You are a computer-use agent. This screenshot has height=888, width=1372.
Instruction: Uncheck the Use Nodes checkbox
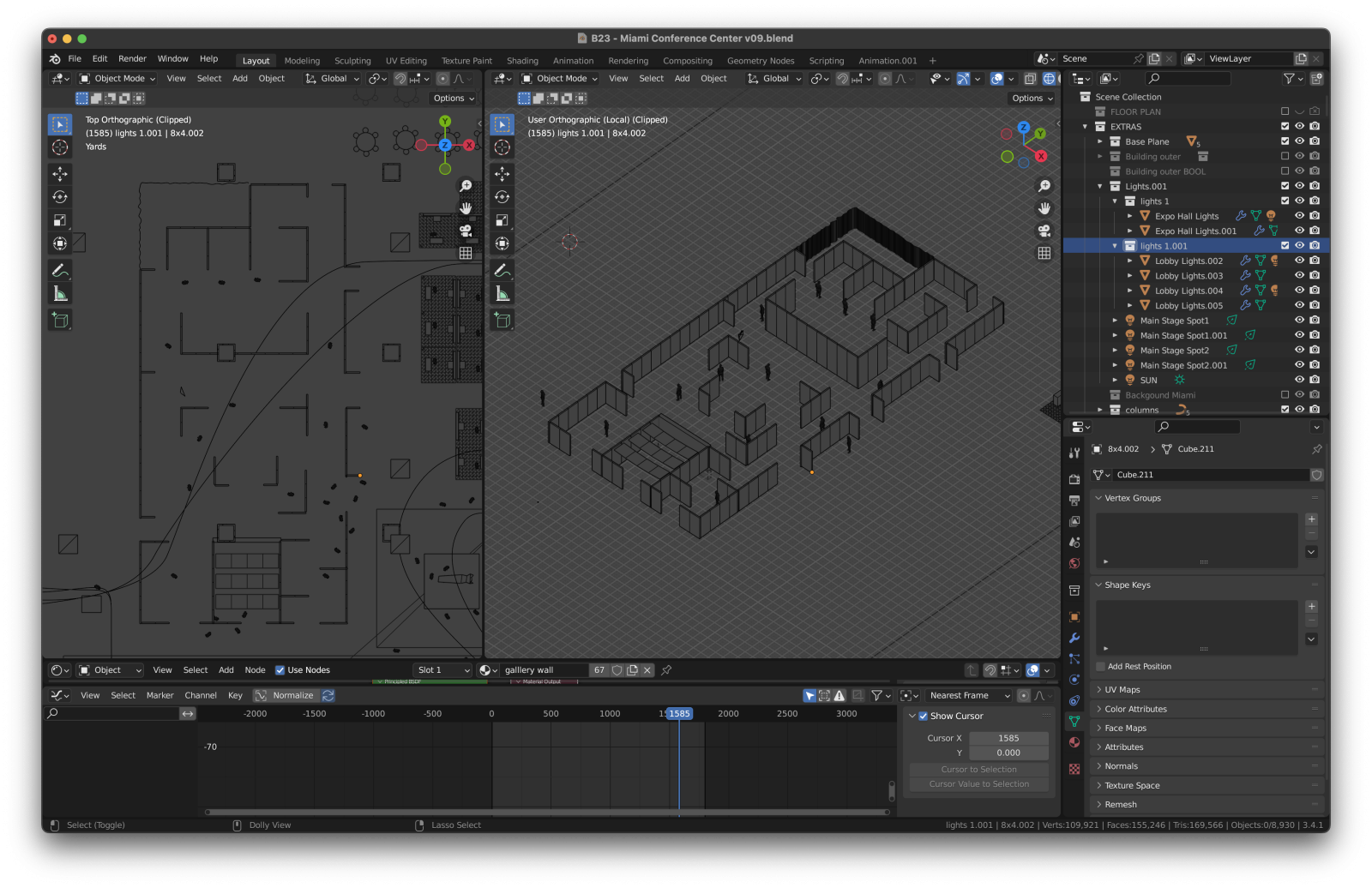tap(280, 670)
